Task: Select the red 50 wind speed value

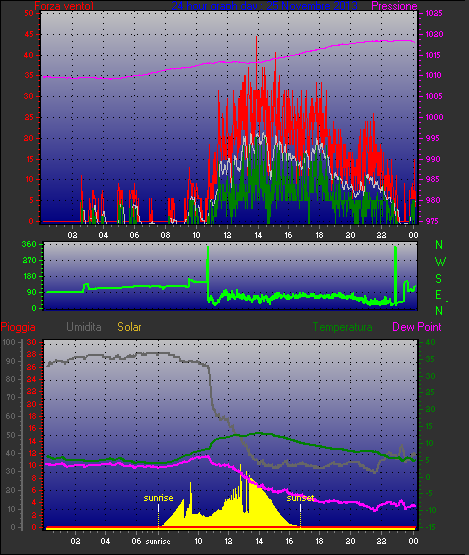Action: coord(29,13)
